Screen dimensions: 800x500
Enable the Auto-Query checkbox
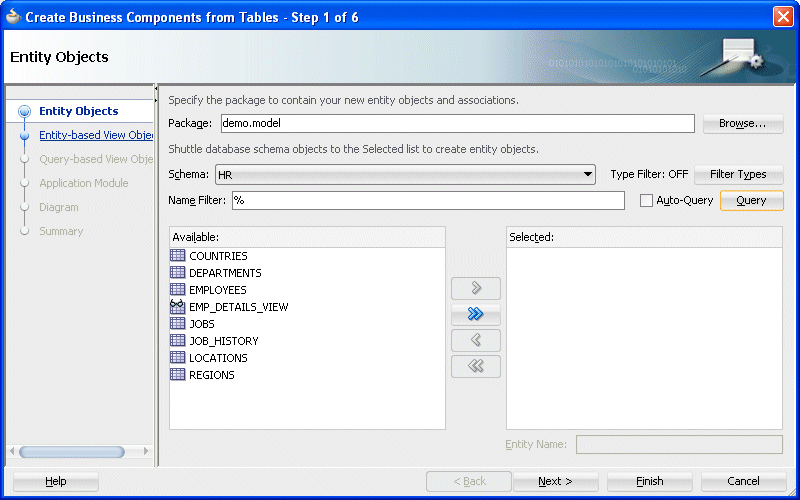646,201
